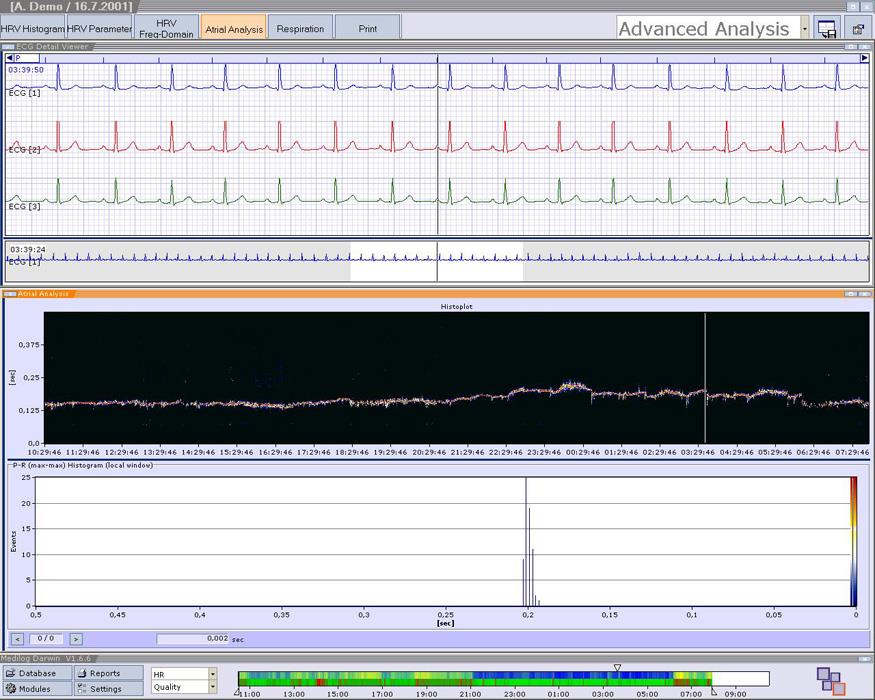Open the HR trend selector dropdown
875x700 pixels.
[x=213, y=674]
